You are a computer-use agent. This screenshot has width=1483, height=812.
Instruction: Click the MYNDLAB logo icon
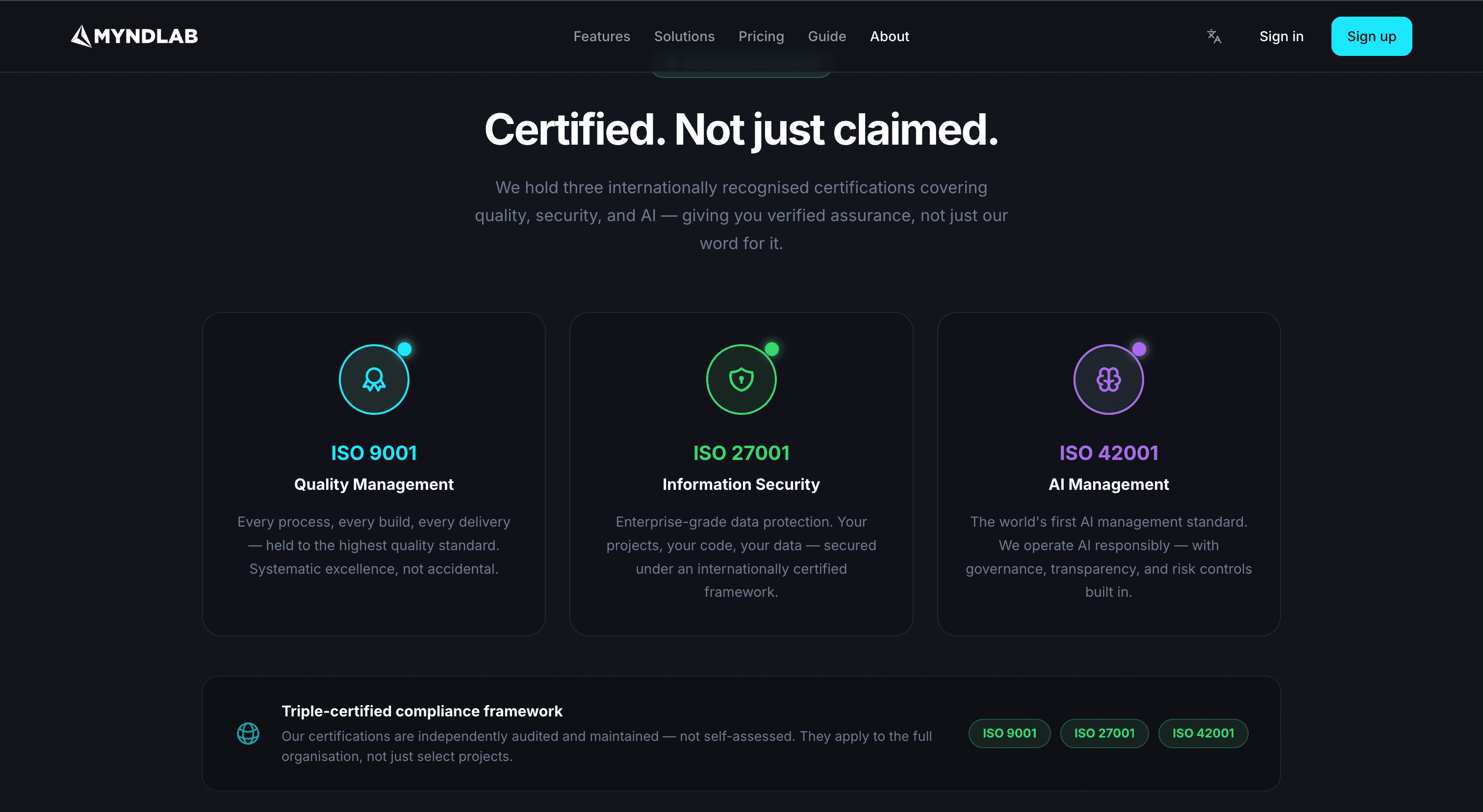pos(81,36)
